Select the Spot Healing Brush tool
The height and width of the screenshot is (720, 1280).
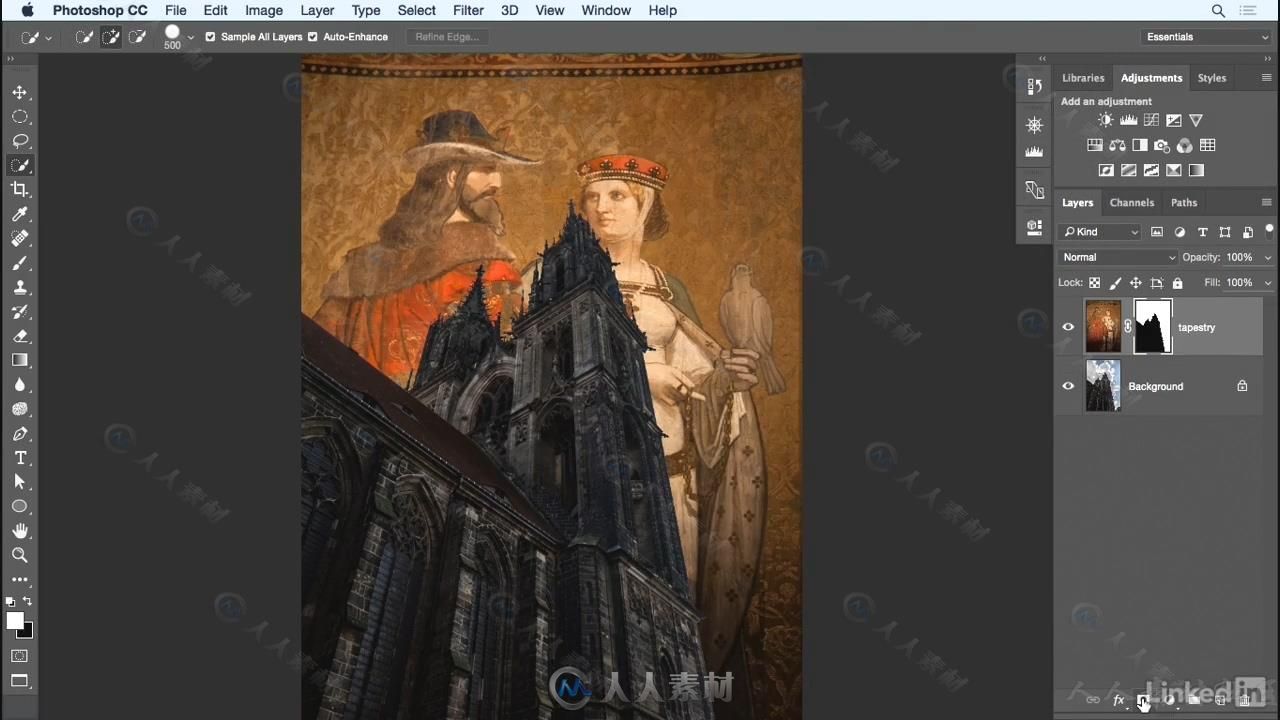pyautogui.click(x=19, y=238)
